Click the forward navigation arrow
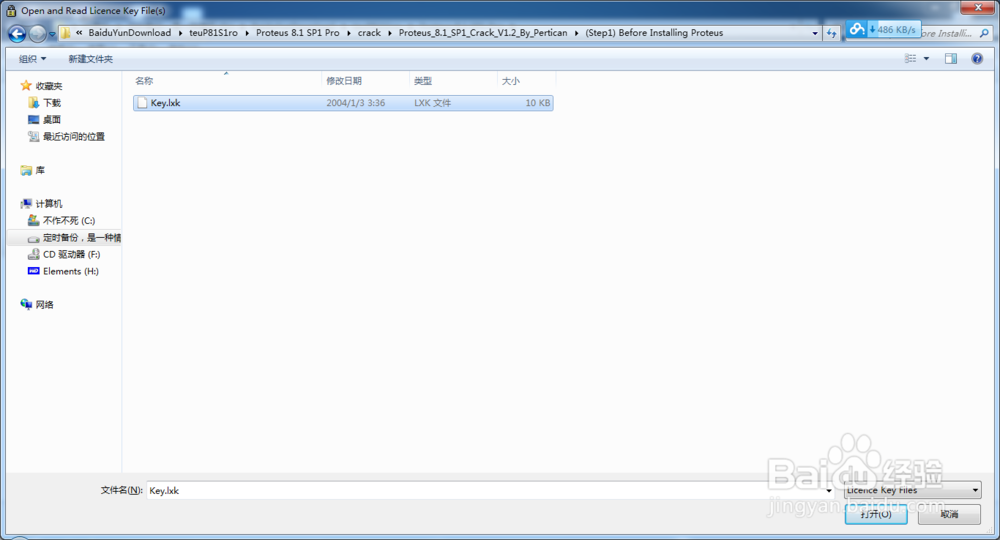Screen dimensions: 1000x540 (38, 33)
